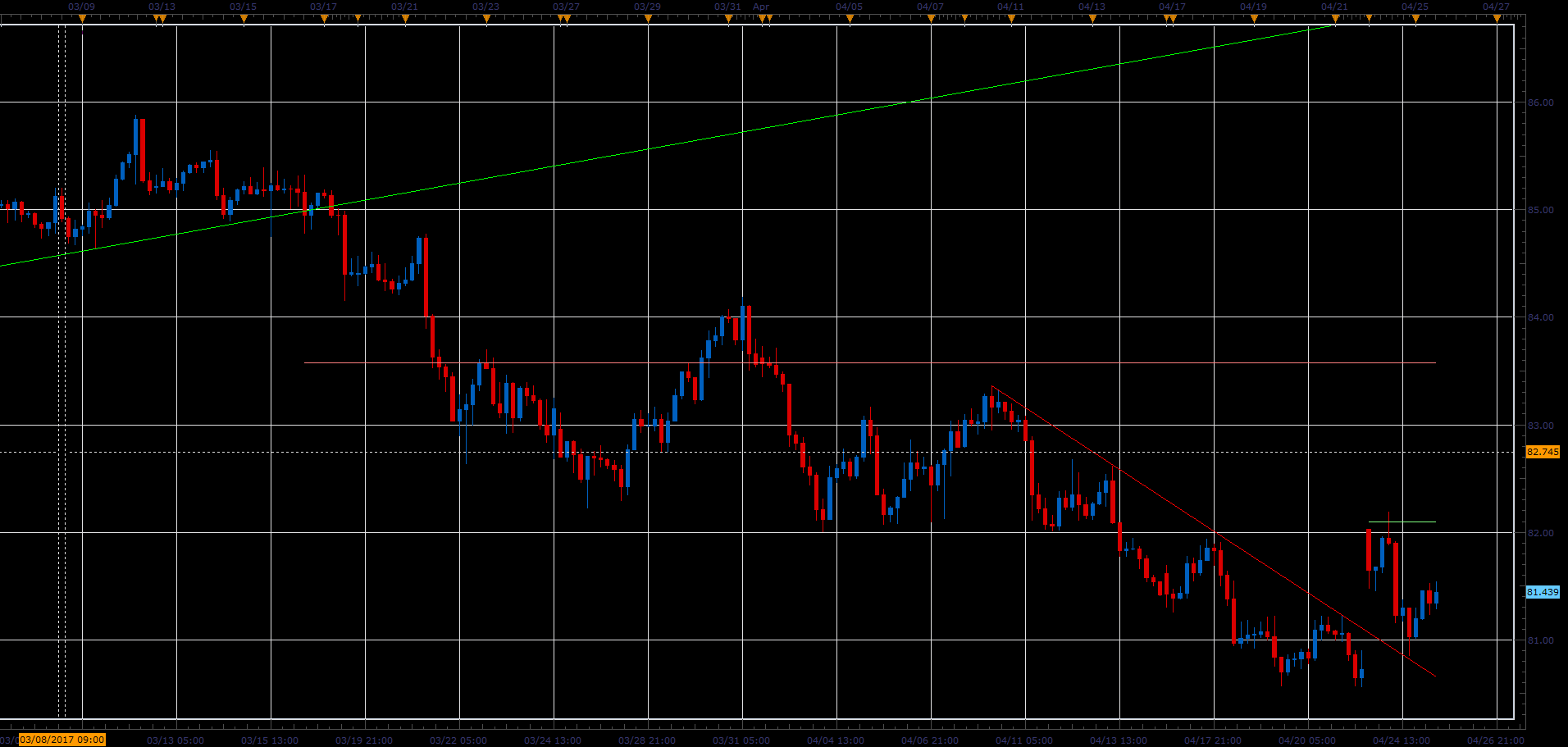Select the short green horizontal line near 82.00
Image resolution: width=1568 pixels, height=747 pixels.
[1402, 522]
